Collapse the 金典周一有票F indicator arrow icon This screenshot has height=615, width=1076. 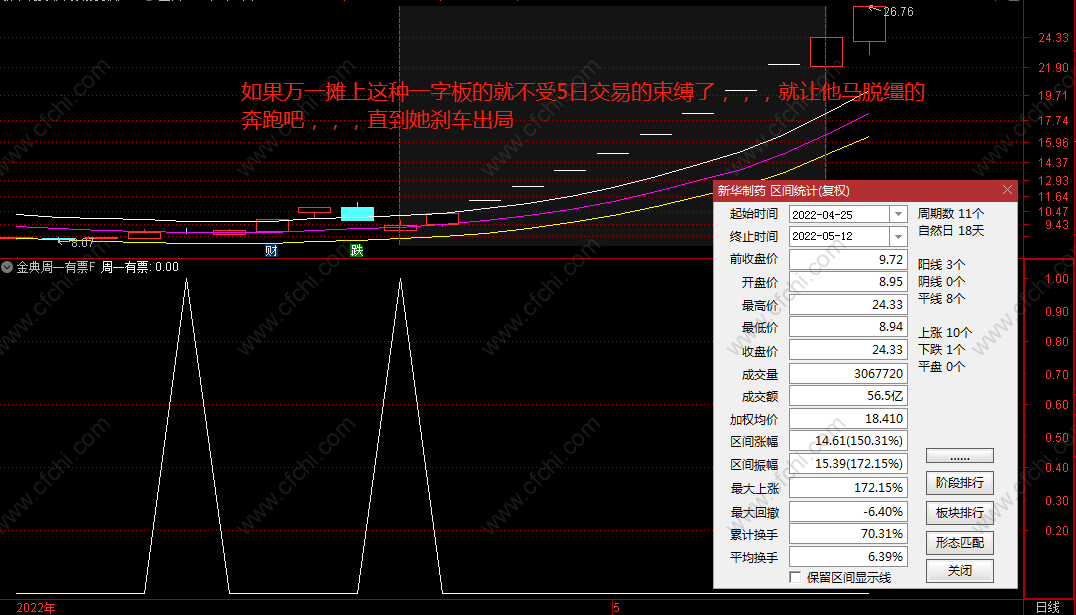7,267
